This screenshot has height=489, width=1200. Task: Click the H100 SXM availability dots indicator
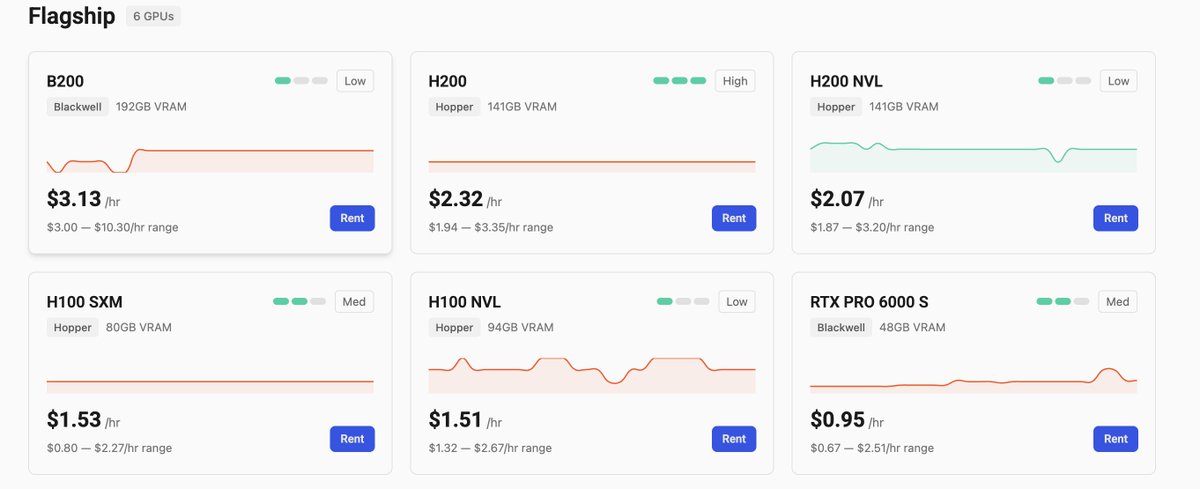[x=299, y=301]
